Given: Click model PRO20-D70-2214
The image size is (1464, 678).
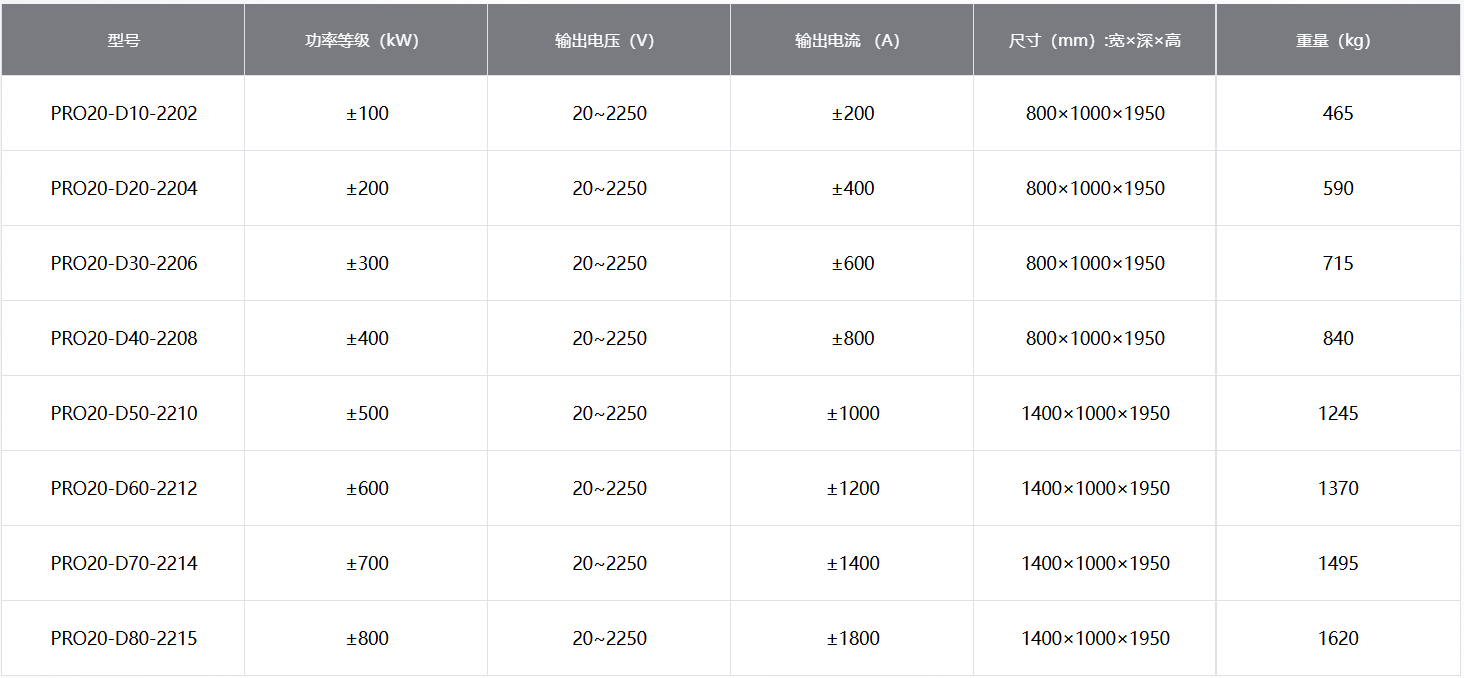Looking at the screenshot, I should click(x=124, y=563).
